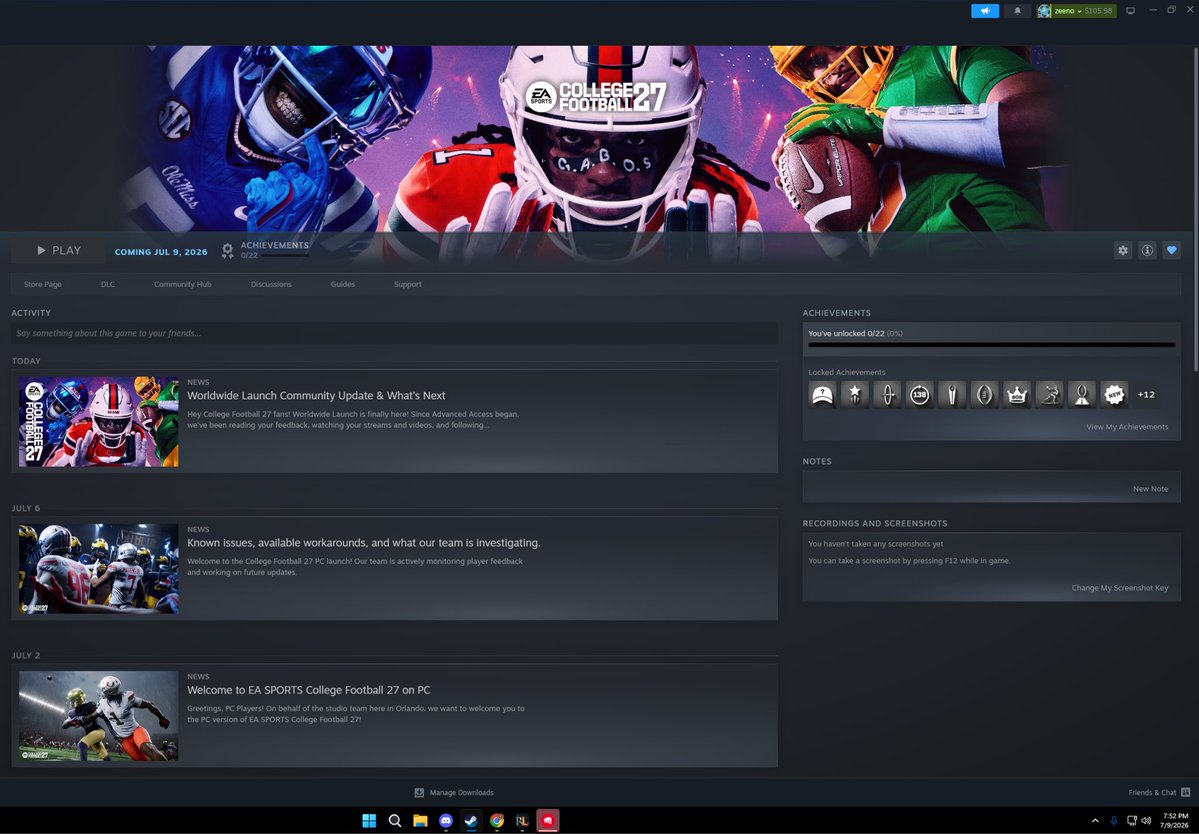Image resolution: width=1199 pixels, height=834 pixels.
Task: Open Known issues and workarounds news headline
Action: 364,543
